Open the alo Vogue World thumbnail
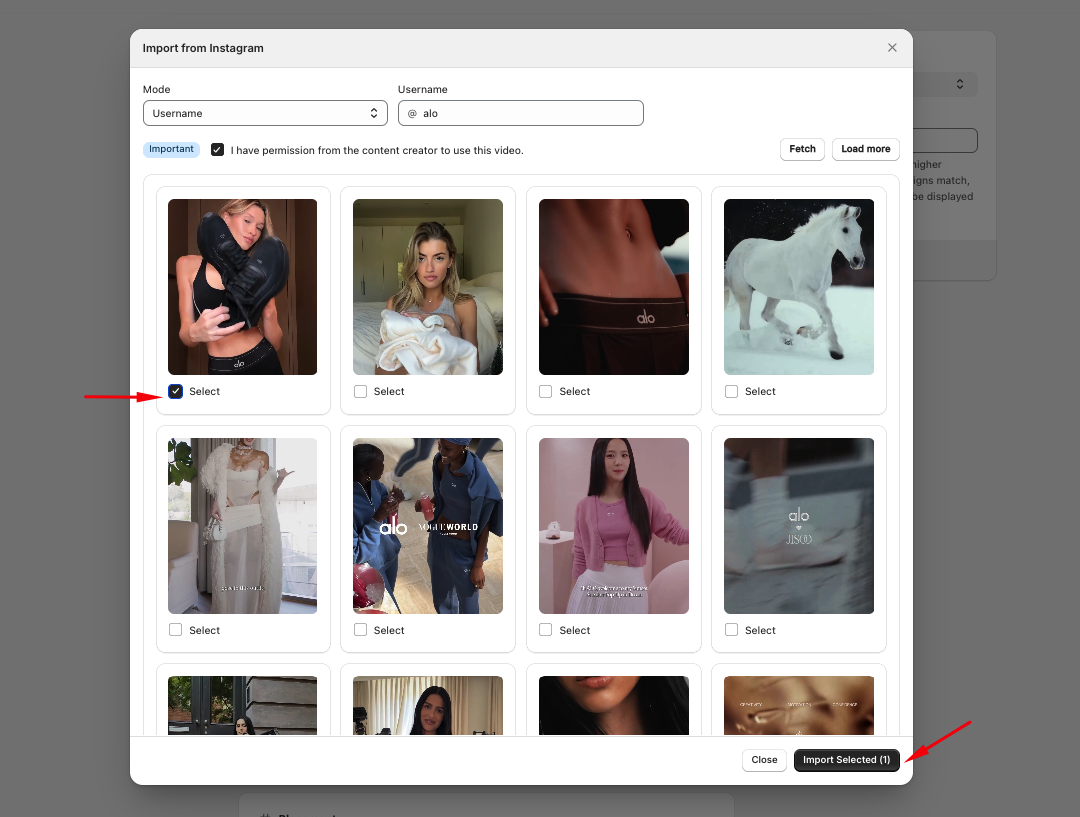This screenshot has width=1080, height=817. 428,526
